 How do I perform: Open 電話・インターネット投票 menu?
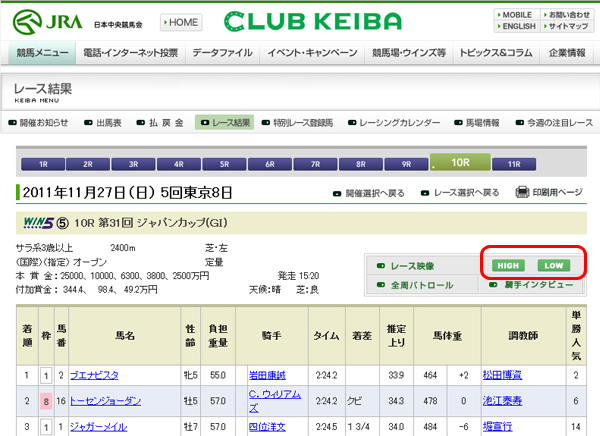[130, 53]
